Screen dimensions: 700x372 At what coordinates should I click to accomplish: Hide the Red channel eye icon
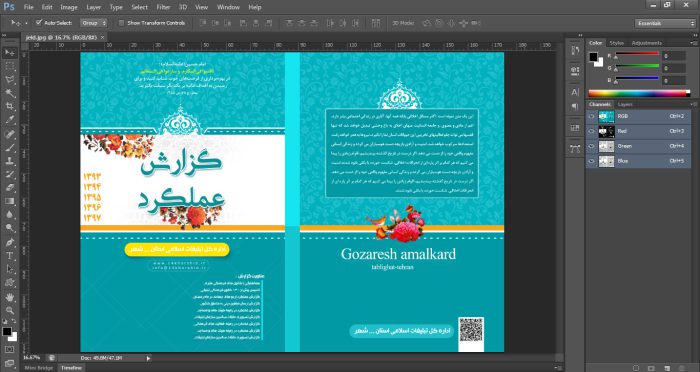(592, 131)
